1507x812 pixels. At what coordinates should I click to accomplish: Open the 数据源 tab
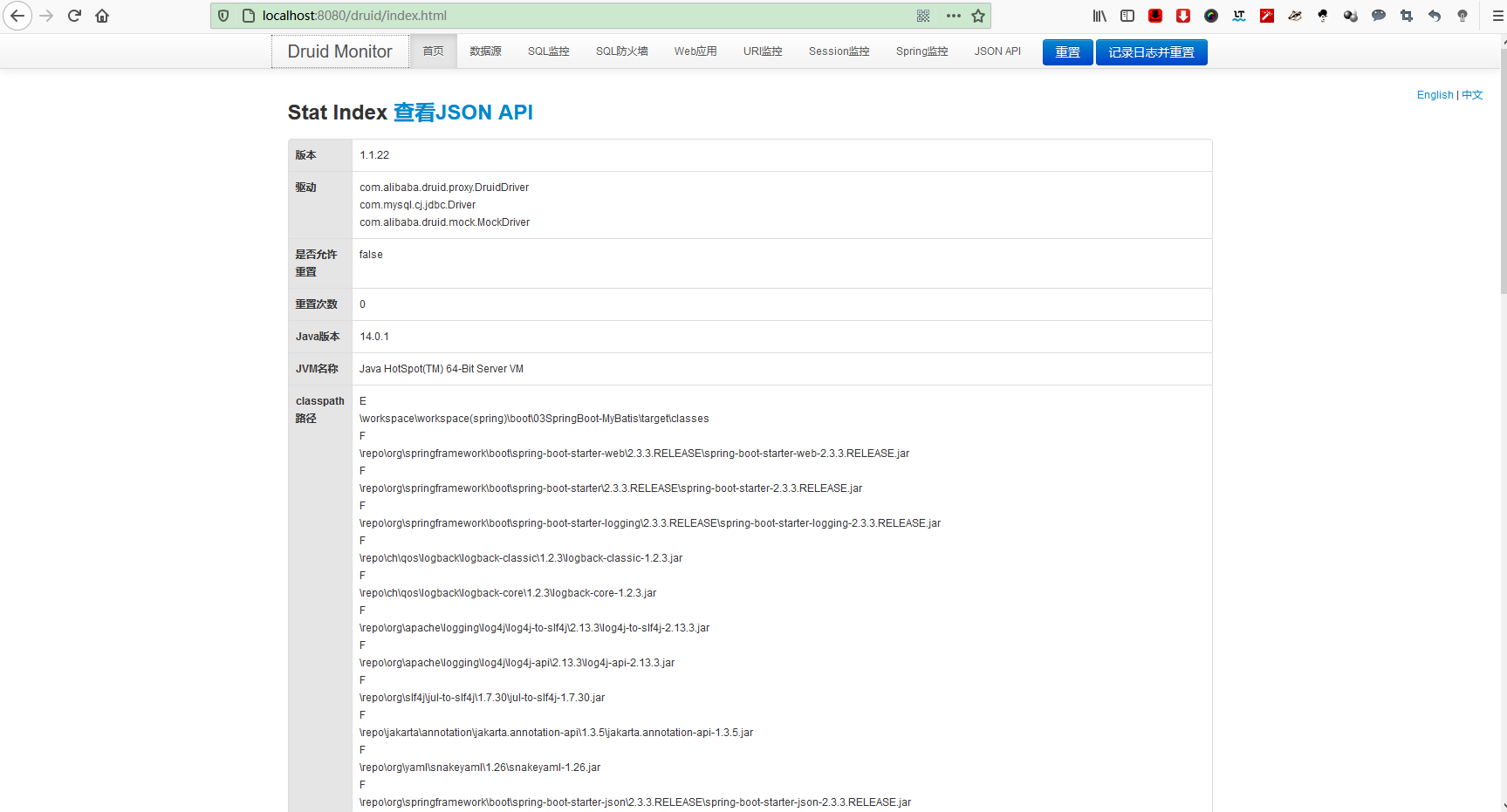[485, 51]
